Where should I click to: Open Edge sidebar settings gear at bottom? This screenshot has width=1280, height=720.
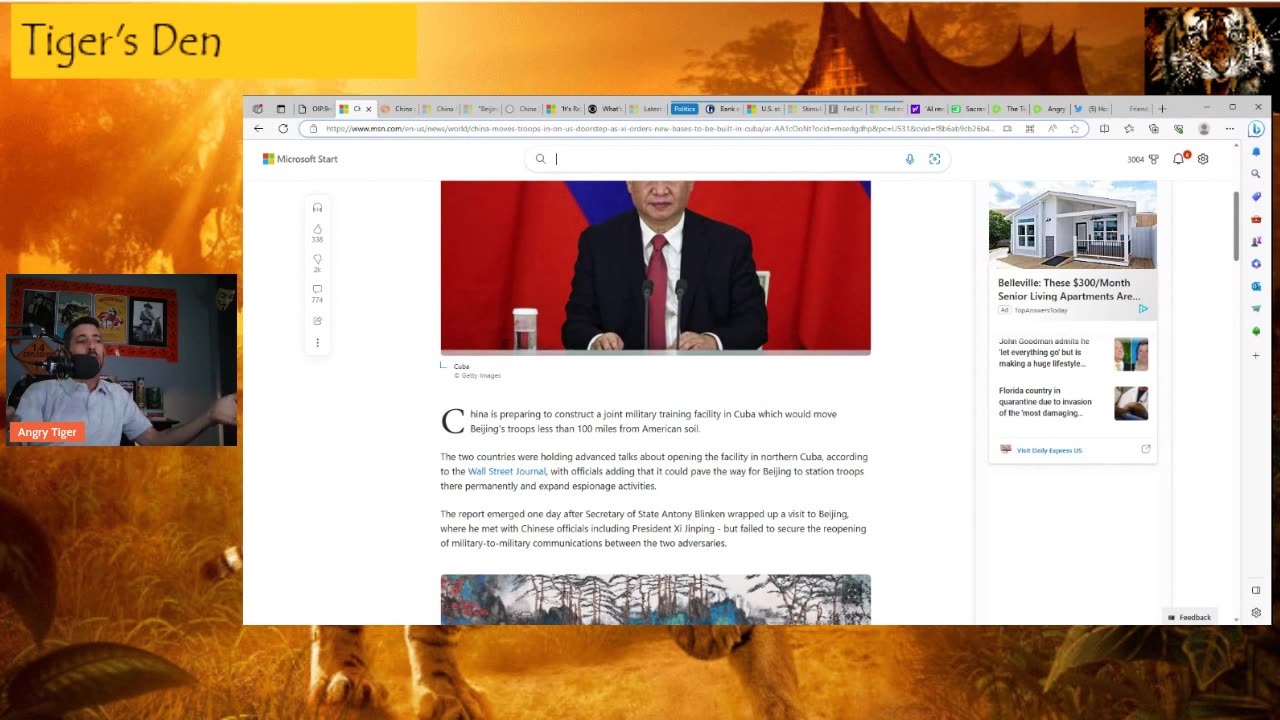[x=1256, y=613]
